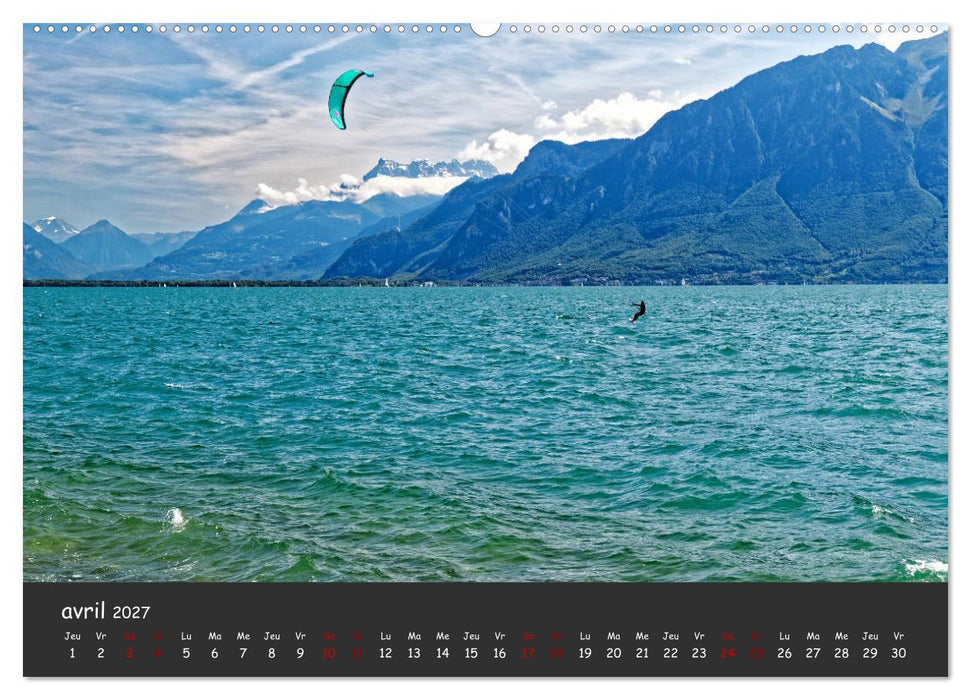Viewport: 971px width, 700px height.
Task: Select date 15 in the calendar row
Action: (471, 653)
